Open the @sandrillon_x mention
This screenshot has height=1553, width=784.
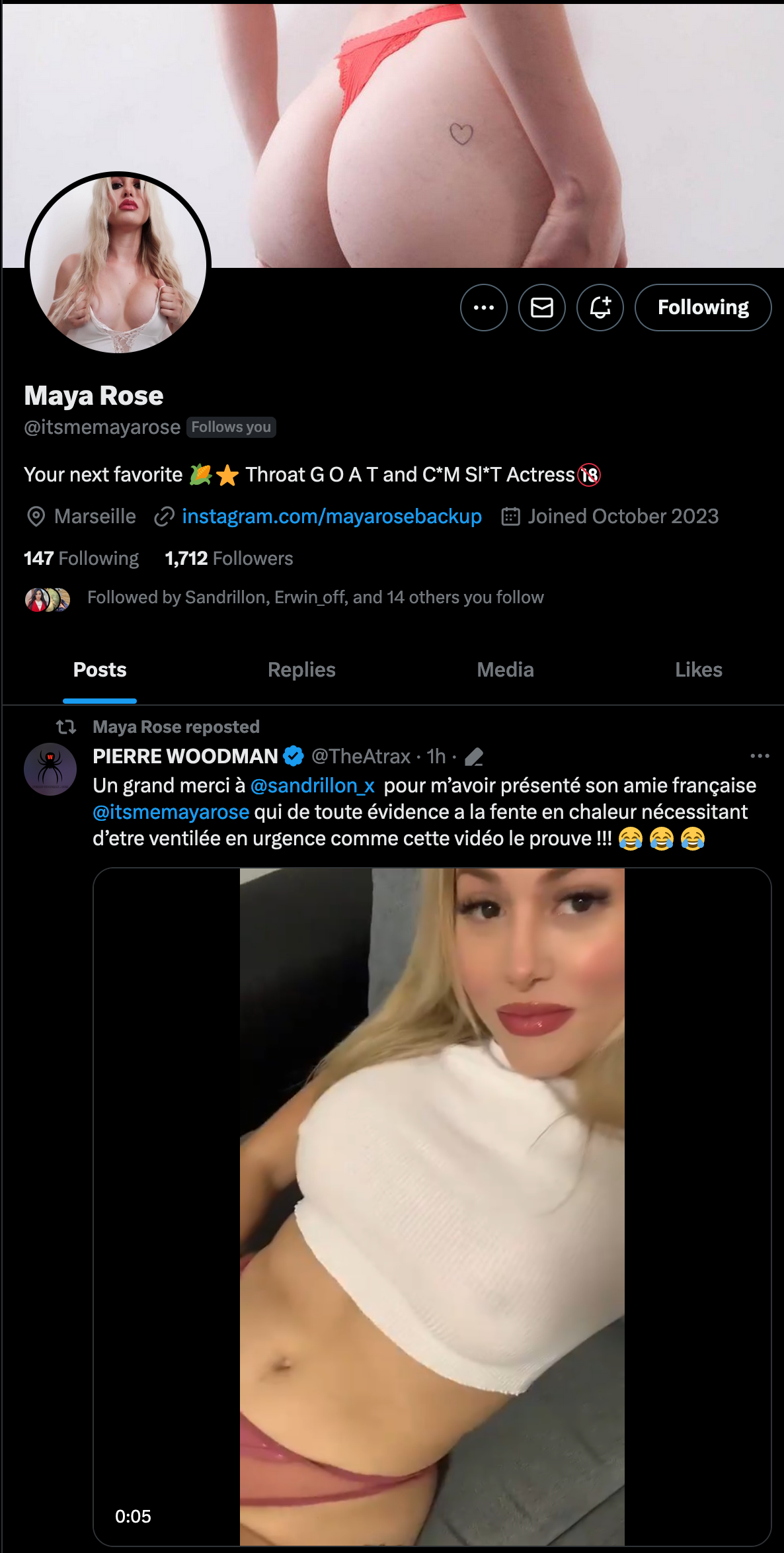point(313,786)
